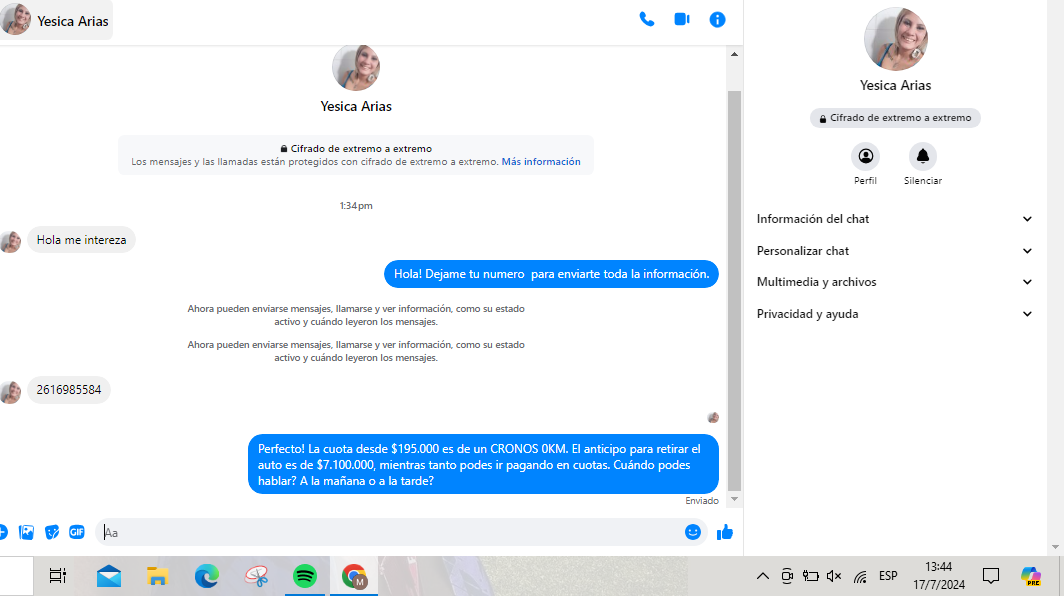Send a thumbs-up like
Viewport: 1064px width, 596px height.
pyautogui.click(x=725, y=532)
